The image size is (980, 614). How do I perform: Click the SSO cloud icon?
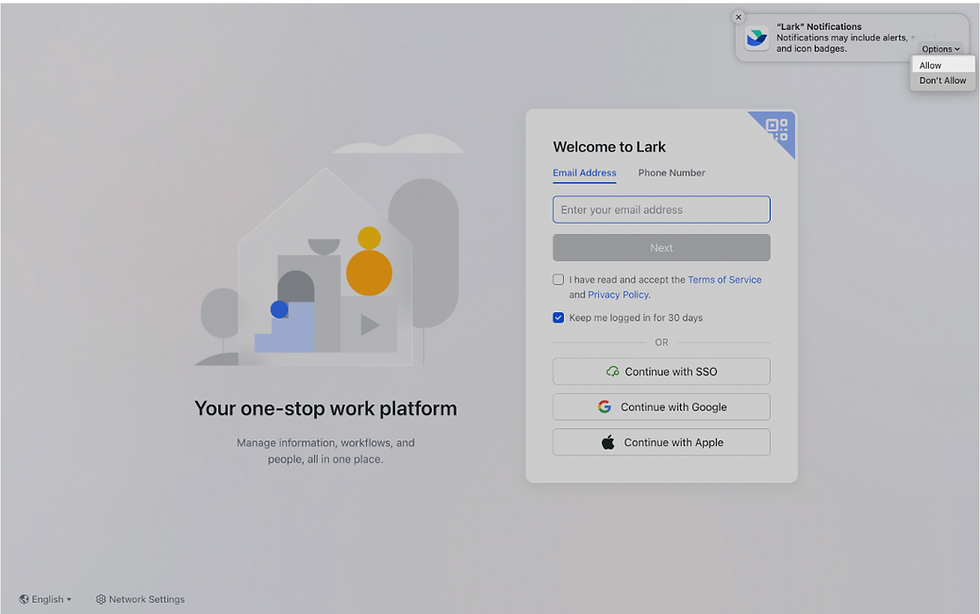(612, 371)
